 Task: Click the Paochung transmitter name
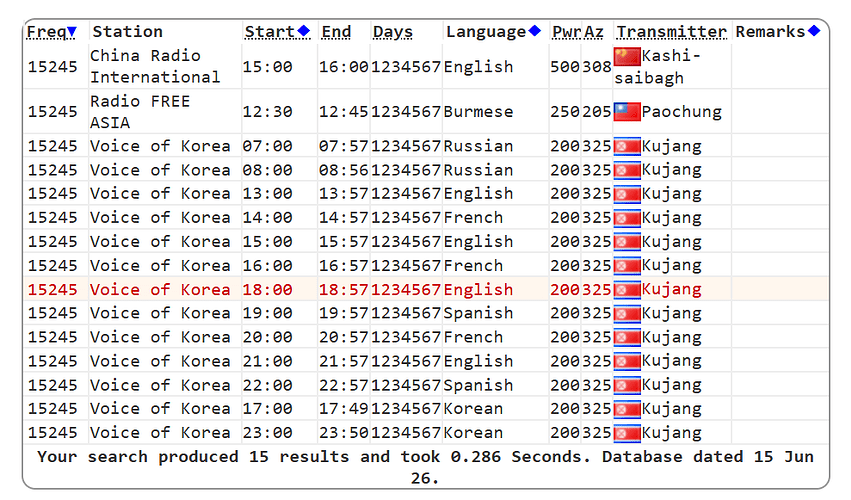pyautogui.click(x=682, y=112)
